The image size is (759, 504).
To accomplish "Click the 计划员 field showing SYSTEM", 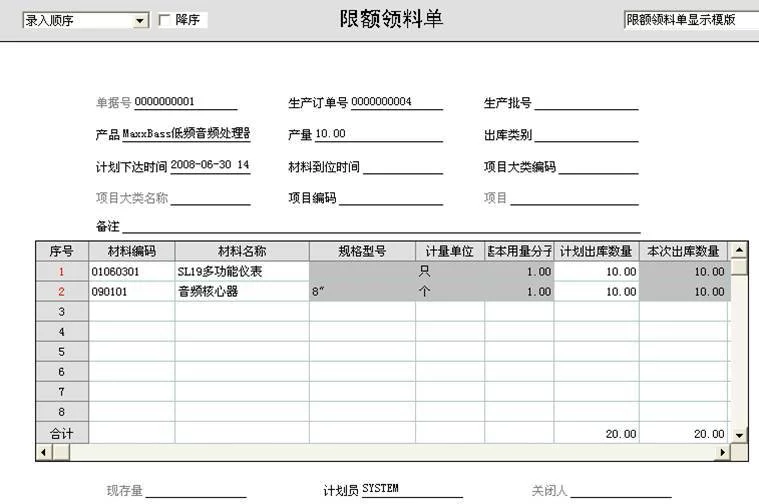I will (x=412, y=489).
